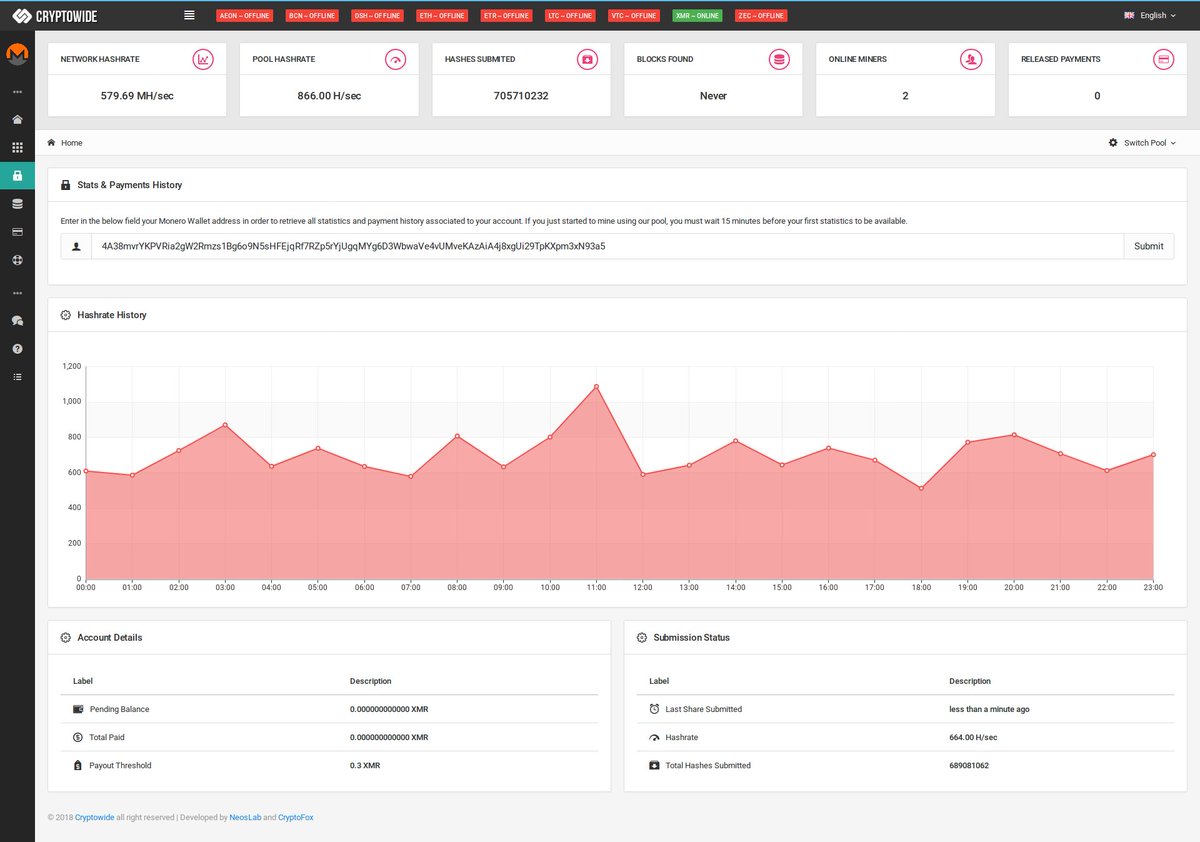This screenshot has width=1200, height=842.
Task: Select the AEON offline pool badge
Action: (244, 16)
